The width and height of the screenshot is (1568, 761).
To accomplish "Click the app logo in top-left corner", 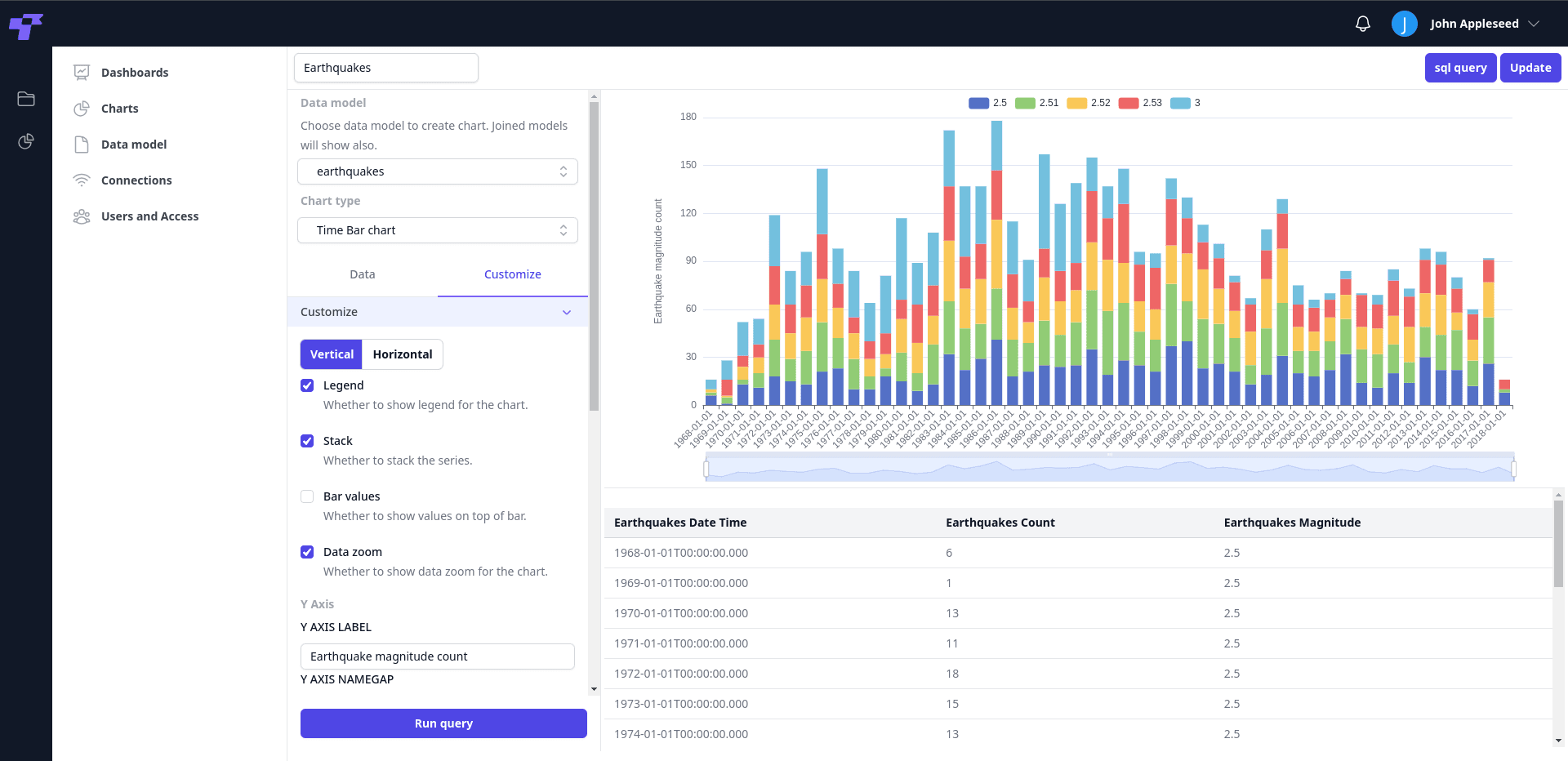I will coord(25,25).
